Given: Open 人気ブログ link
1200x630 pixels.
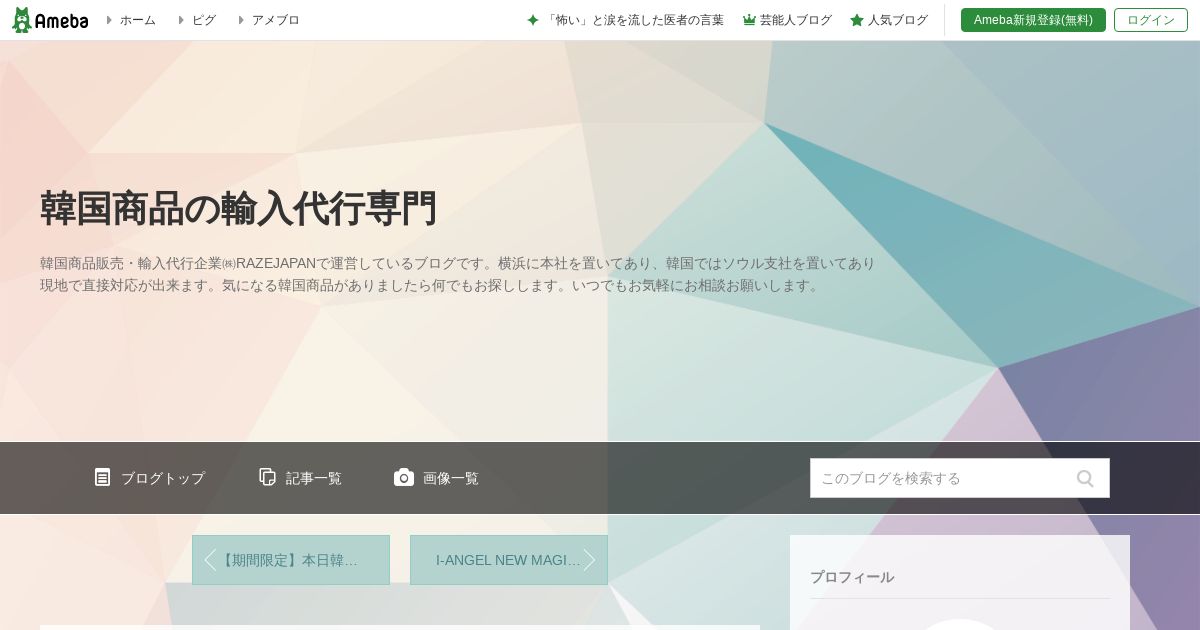Looking at the screenshot, I should (898, 20).
